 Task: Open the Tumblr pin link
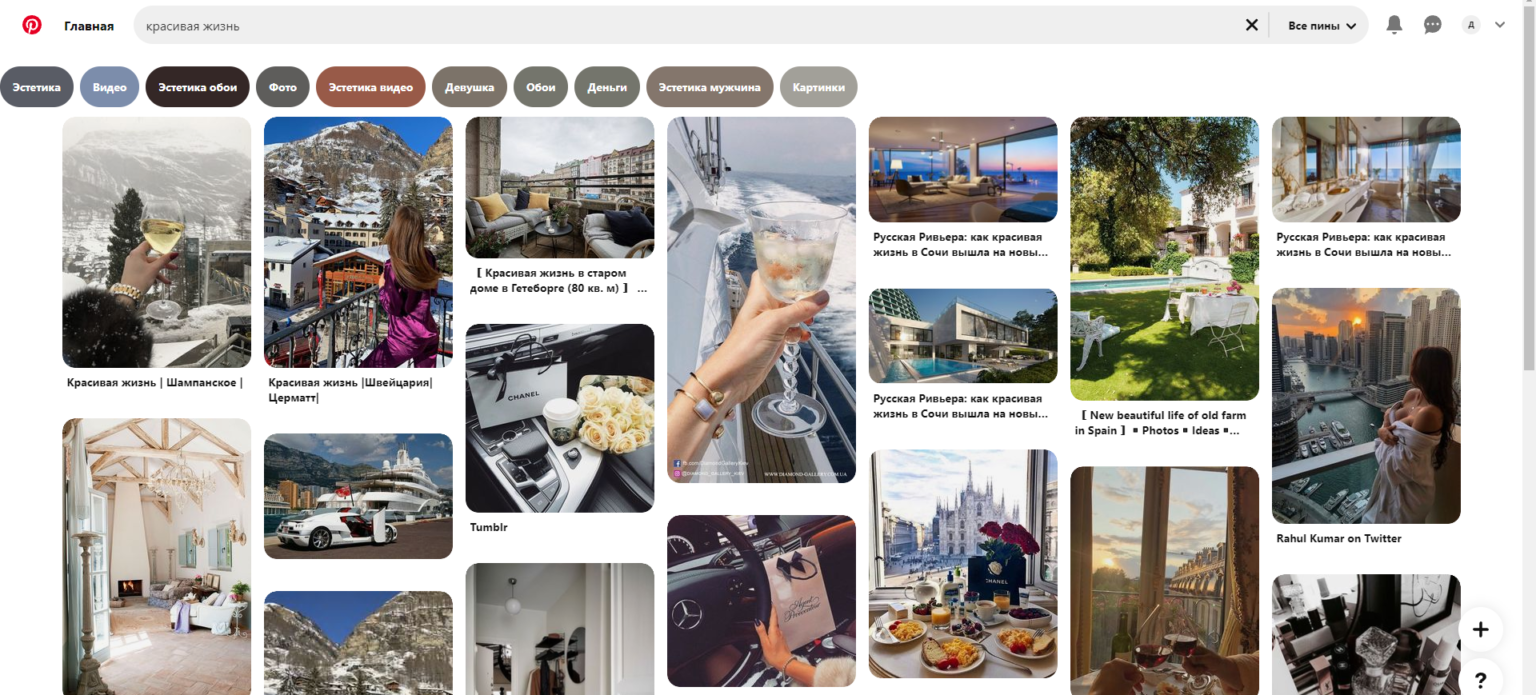point(489,527)
